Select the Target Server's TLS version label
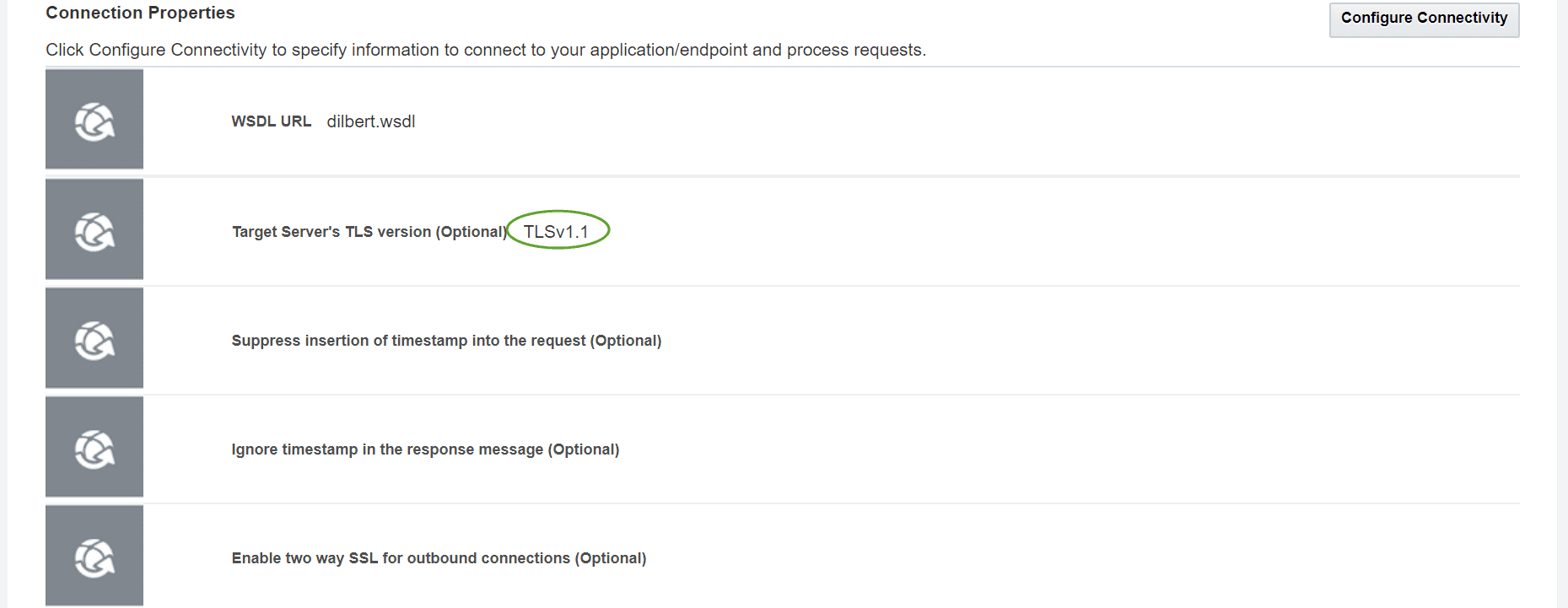Screen dimensions: 1568x608 (369, 232)
